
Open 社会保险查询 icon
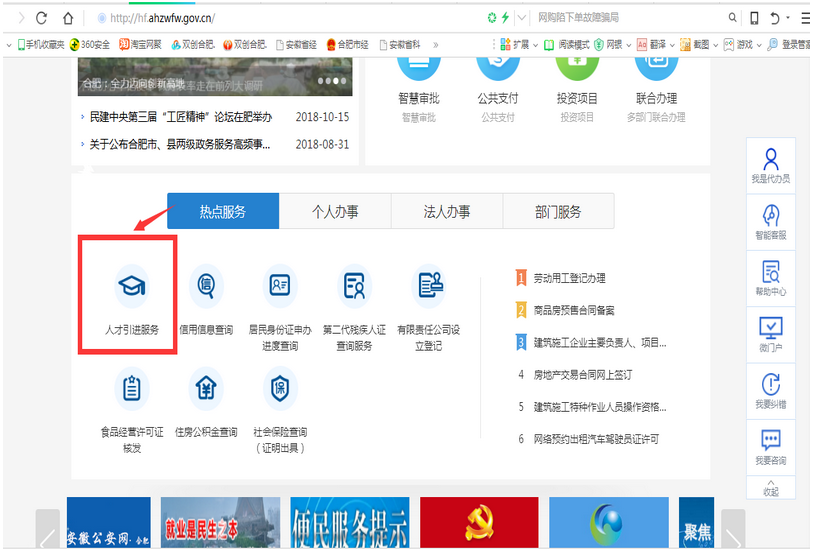(280, 389)
